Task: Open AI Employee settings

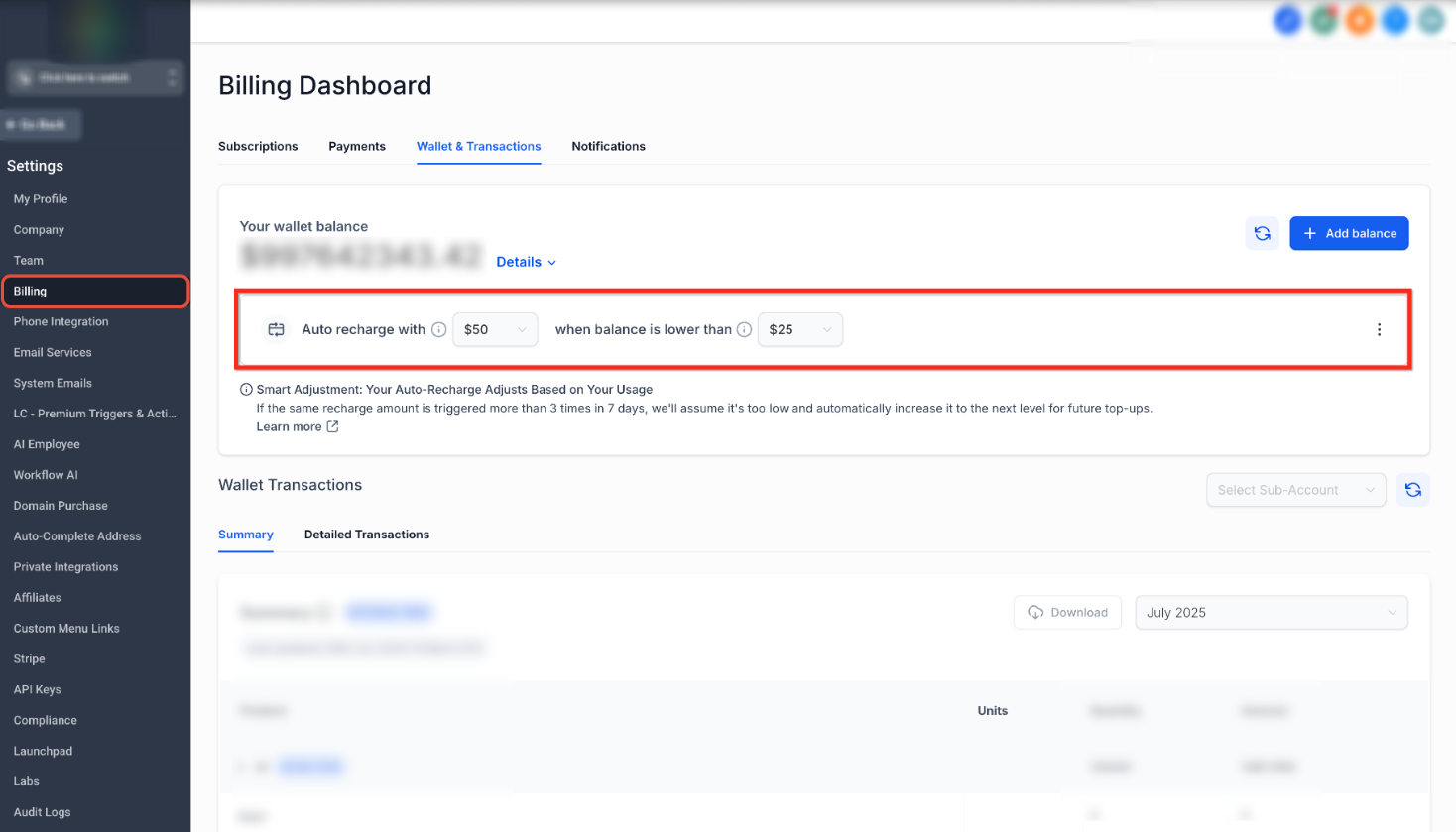Action: tap(47, 444)
